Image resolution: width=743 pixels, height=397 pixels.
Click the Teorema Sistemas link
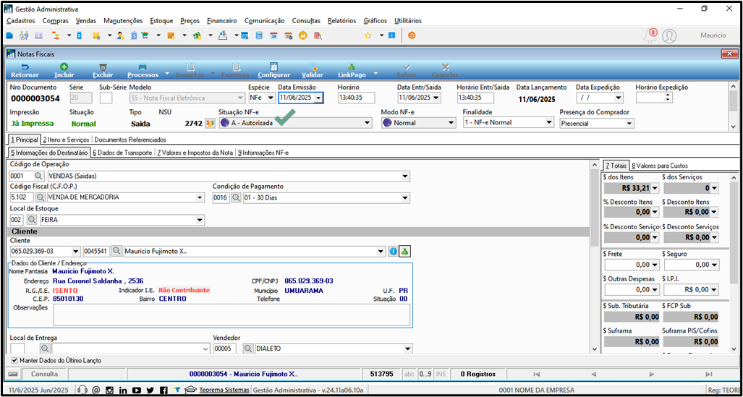(224, 390)
